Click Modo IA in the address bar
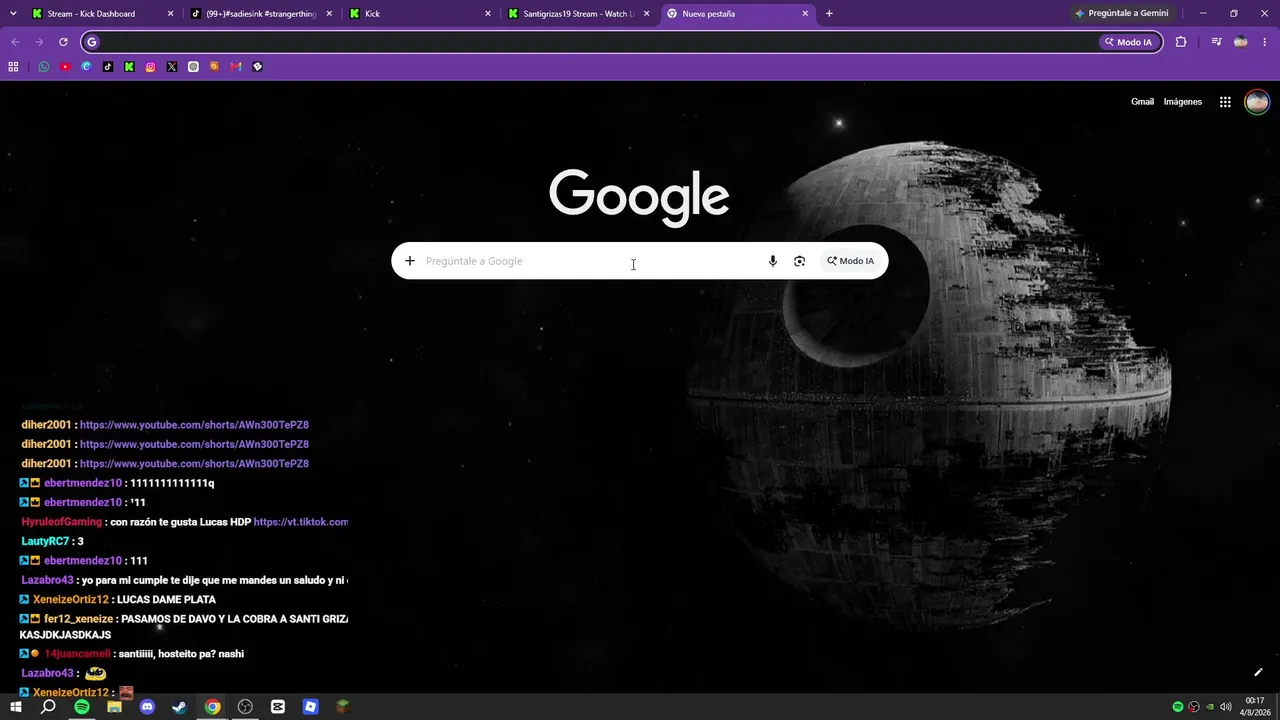Screen dimensions: 1280x720 click(1129, 42)
